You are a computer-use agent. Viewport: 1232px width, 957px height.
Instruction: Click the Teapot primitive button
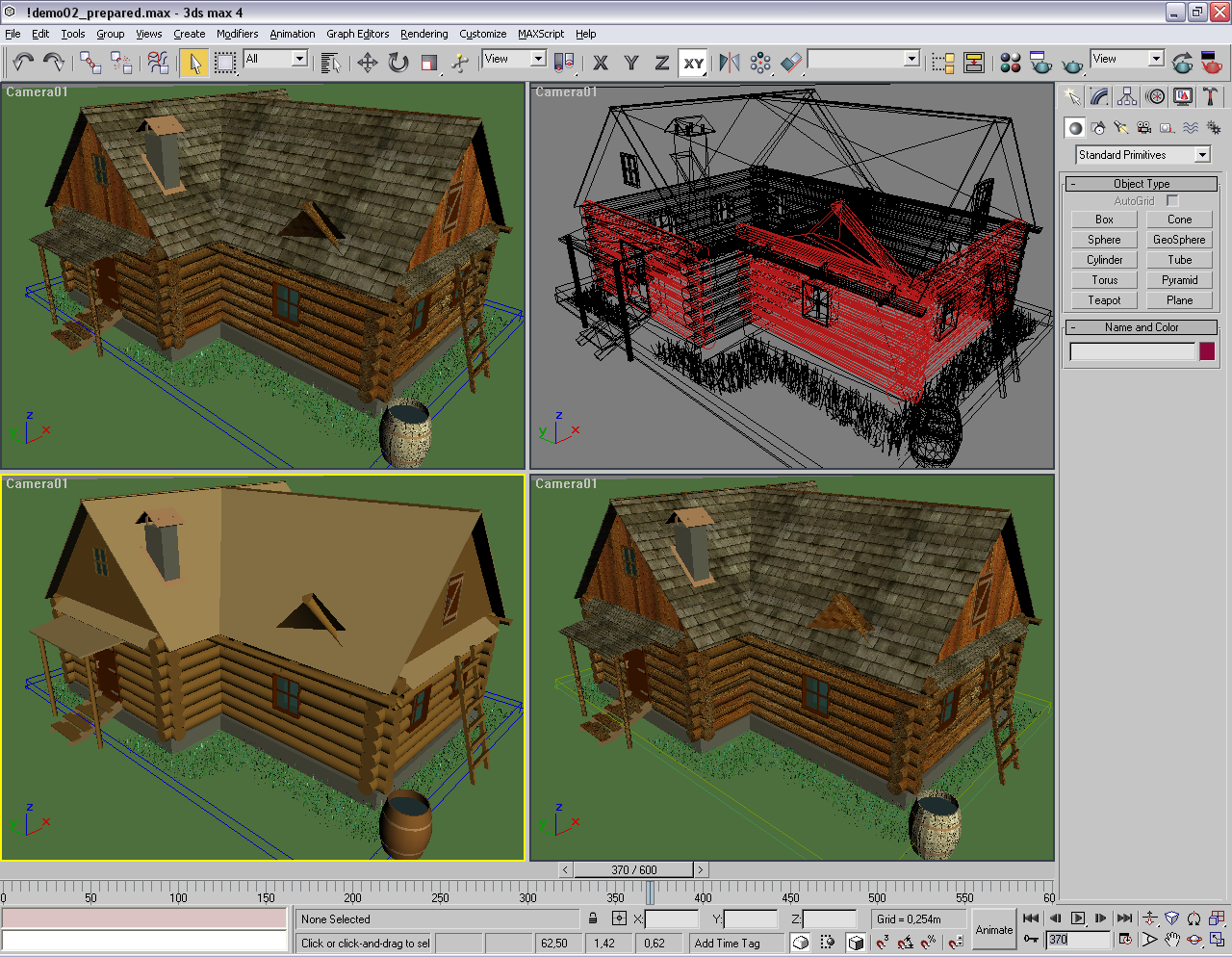1104,300
